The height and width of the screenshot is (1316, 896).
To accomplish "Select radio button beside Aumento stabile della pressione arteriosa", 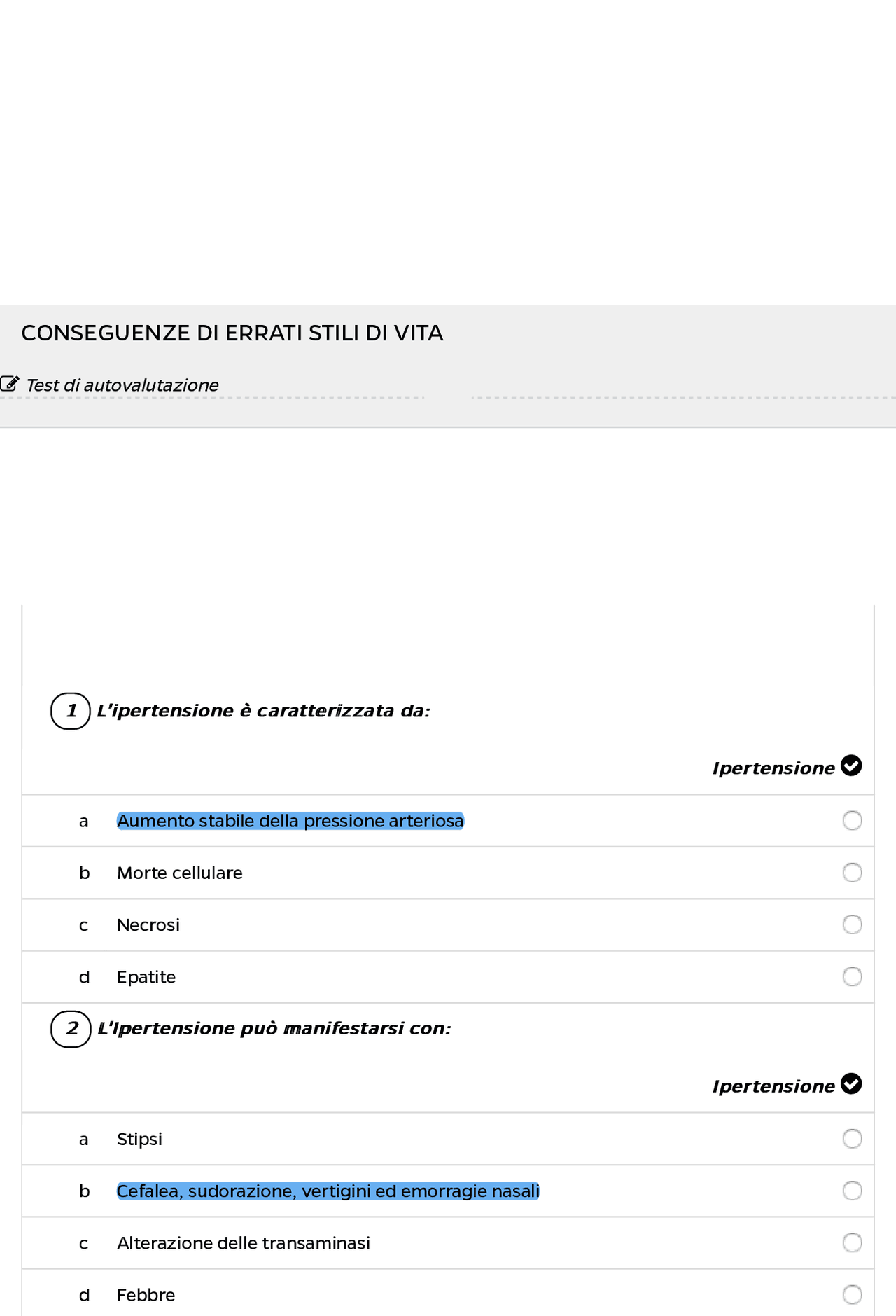I will 852,820.
